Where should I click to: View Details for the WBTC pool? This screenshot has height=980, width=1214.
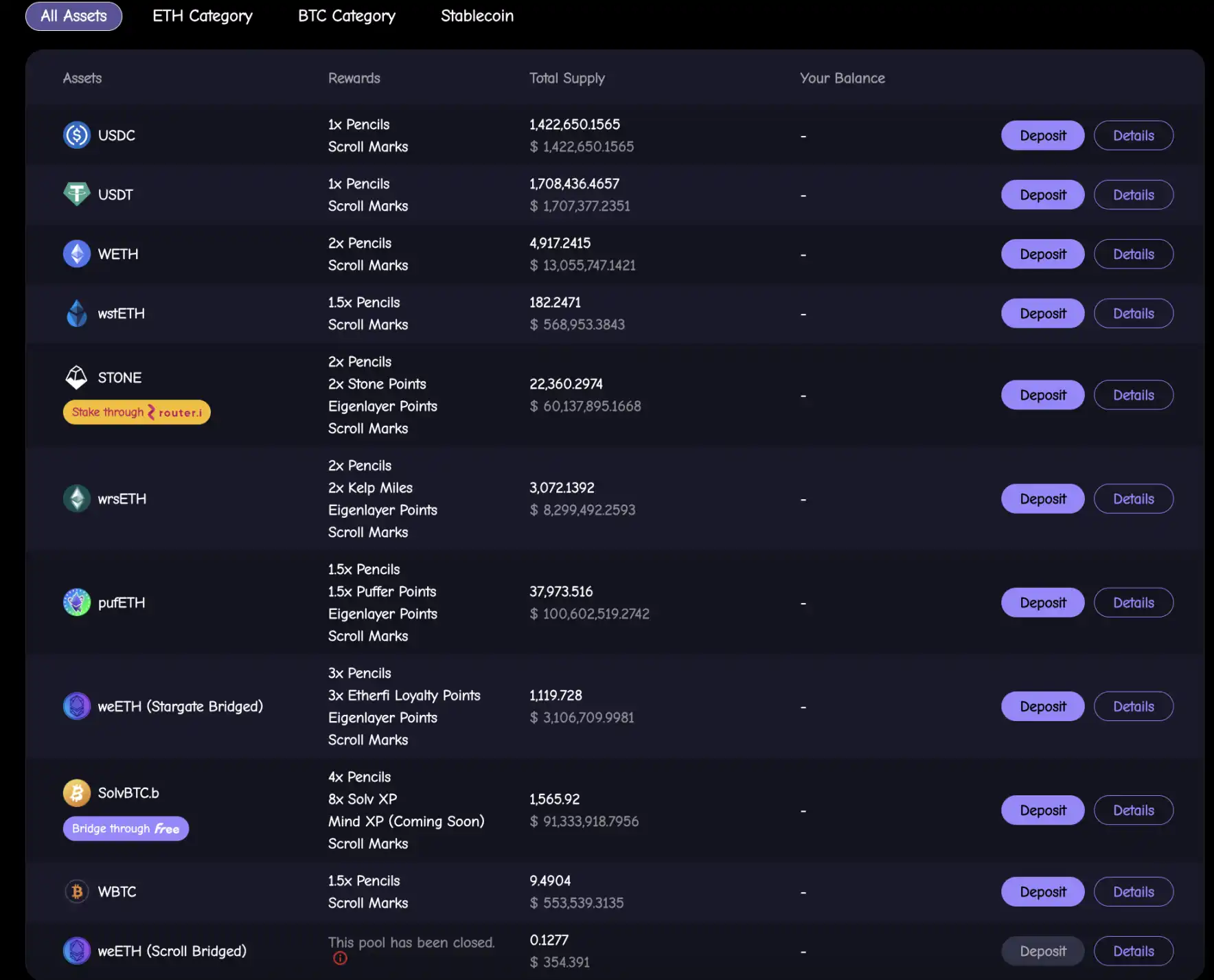coord(1133,891)
